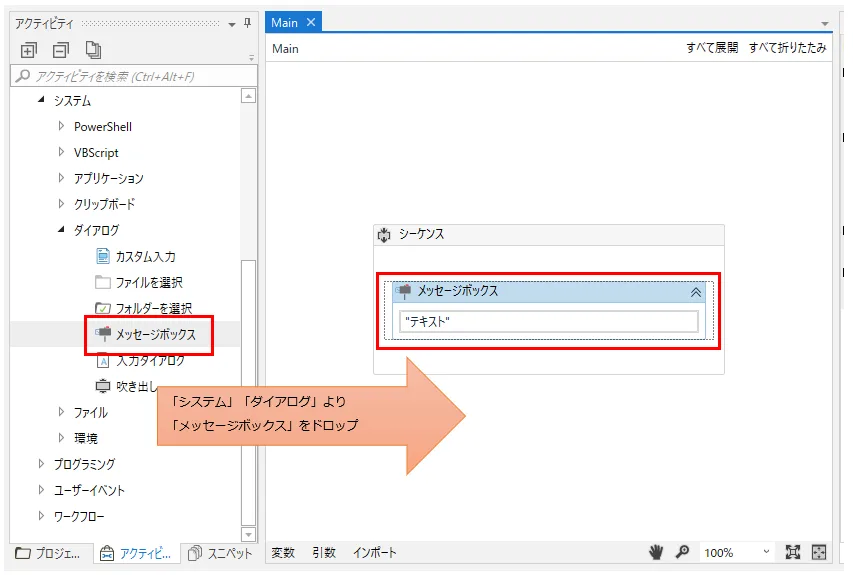Click the カスタム入力 label

point(145,256)
